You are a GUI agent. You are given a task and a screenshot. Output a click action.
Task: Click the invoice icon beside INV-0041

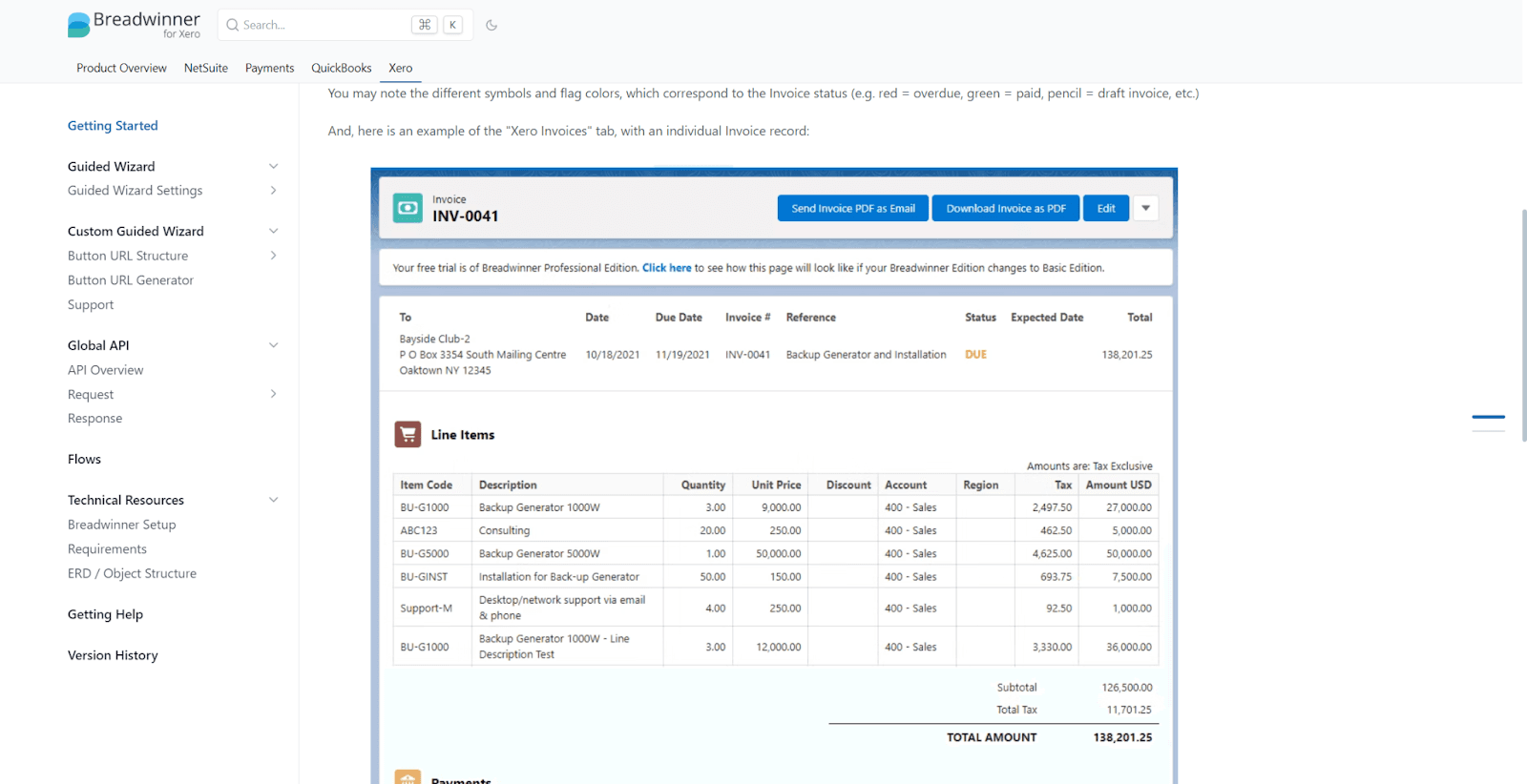[x=408, y=208]
